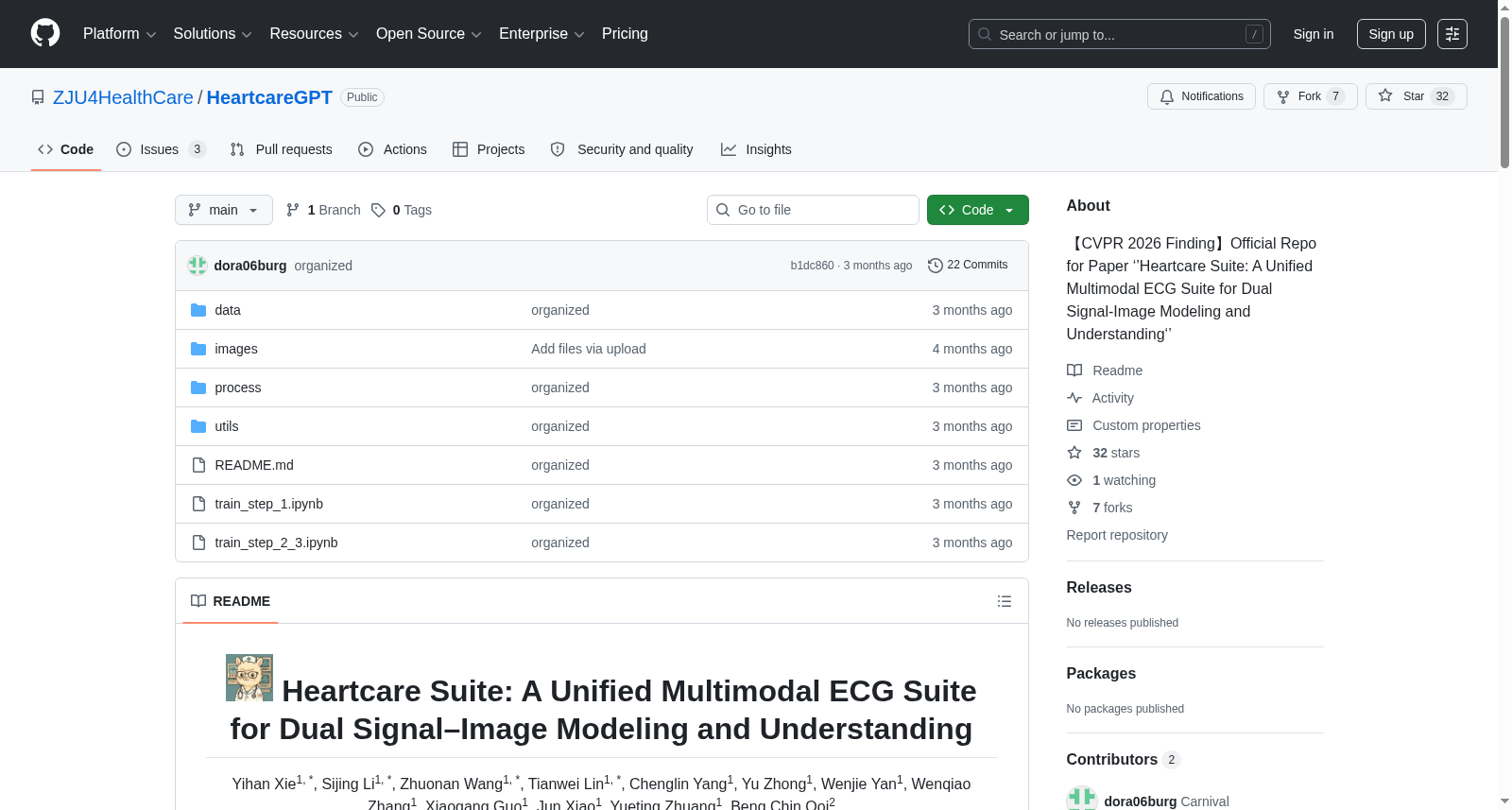Click the tag icon beside 0 Tags

(378, 210)
